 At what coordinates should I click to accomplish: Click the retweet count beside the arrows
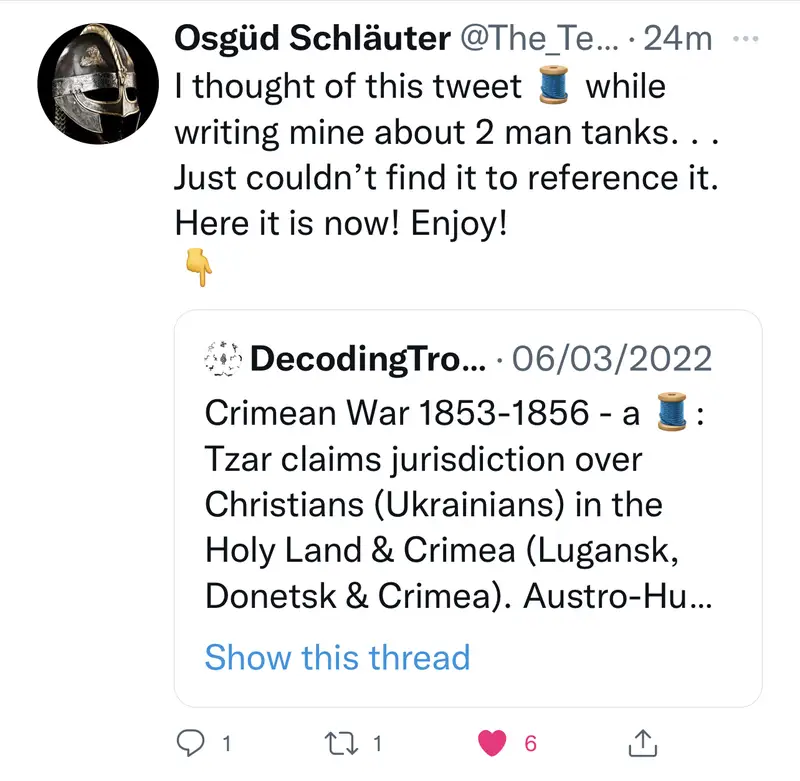[x=377, y=743]
